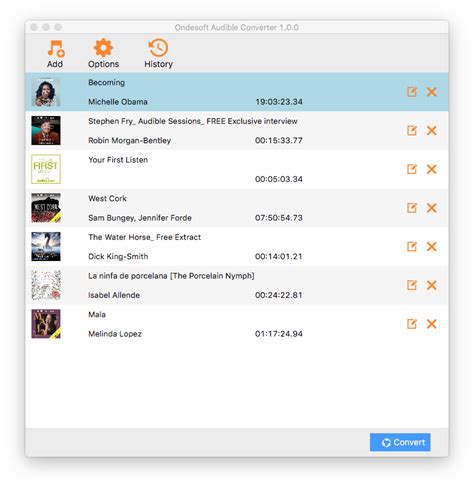The width and height of the screenshot is (474, 487).
Task: Click 'La ninfa de porcelana [The Porcelain Nymph]'
Action: tap(171, 276)
